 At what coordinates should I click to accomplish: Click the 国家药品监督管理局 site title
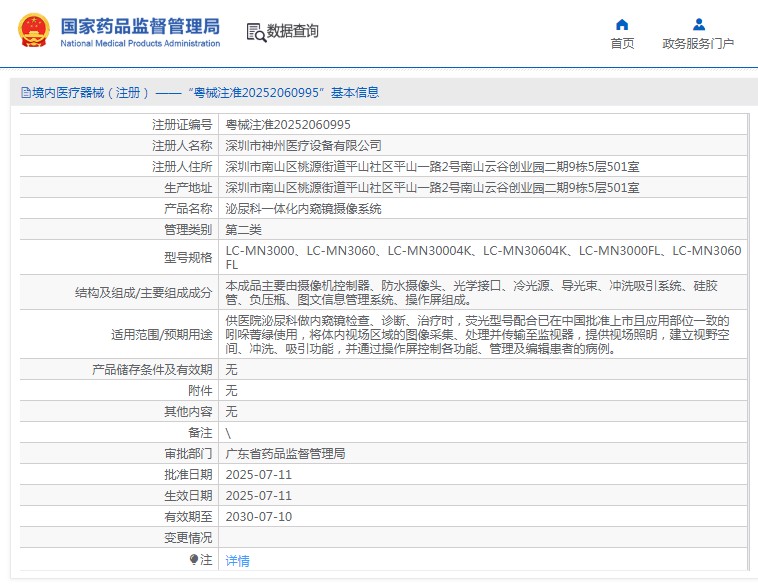(x=140, y=25)
